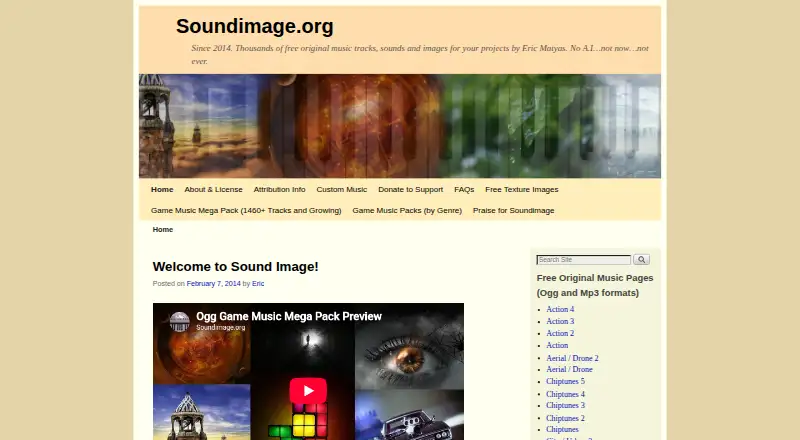Viewport: 800px width, 440px height.
Task: Open Free Texture Images page
Action: pyautogui.click(x=522, y=189)
